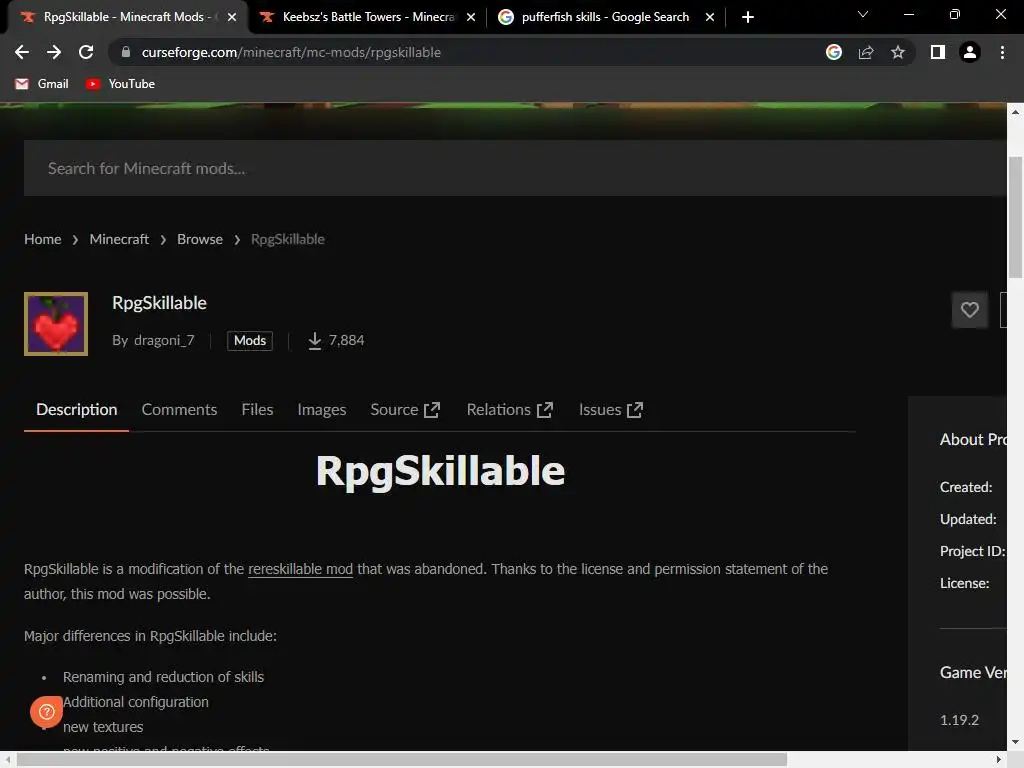Click the orange help question-mark button

[x=46, y=711]
